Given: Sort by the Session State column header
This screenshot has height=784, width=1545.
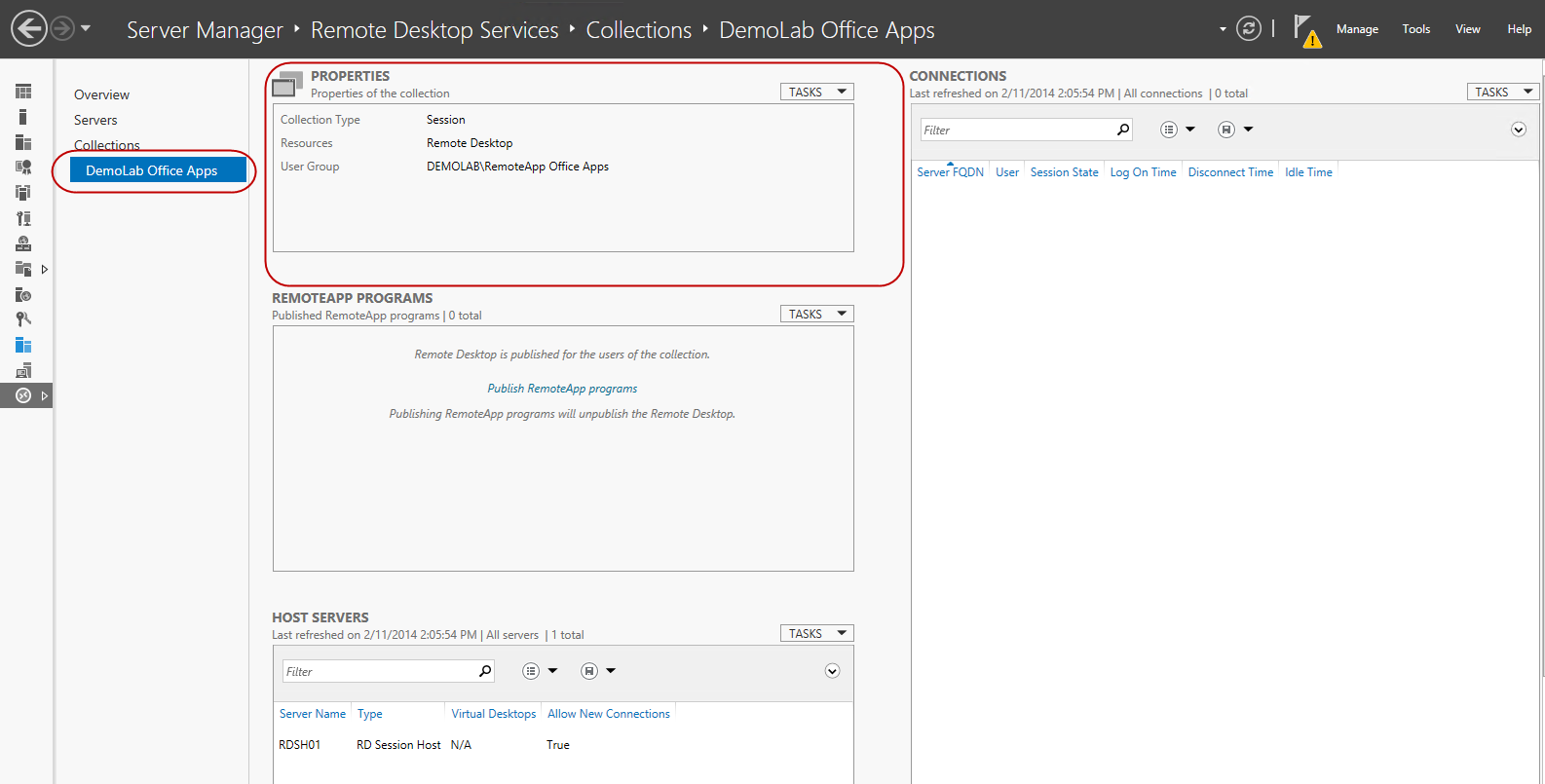Looking at the screenshot, I should (1064, 172).
